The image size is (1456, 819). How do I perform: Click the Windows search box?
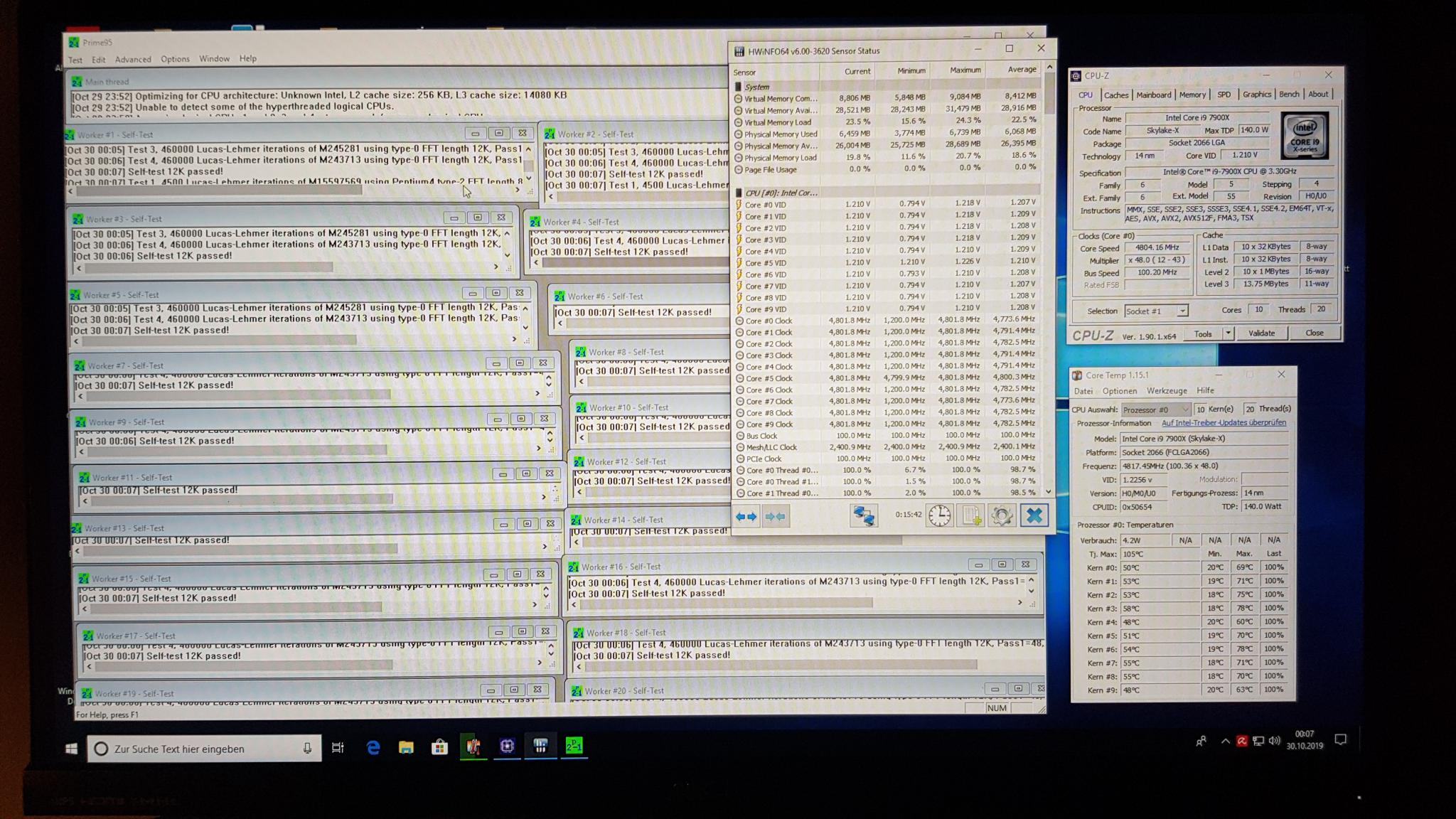point(204,749)
